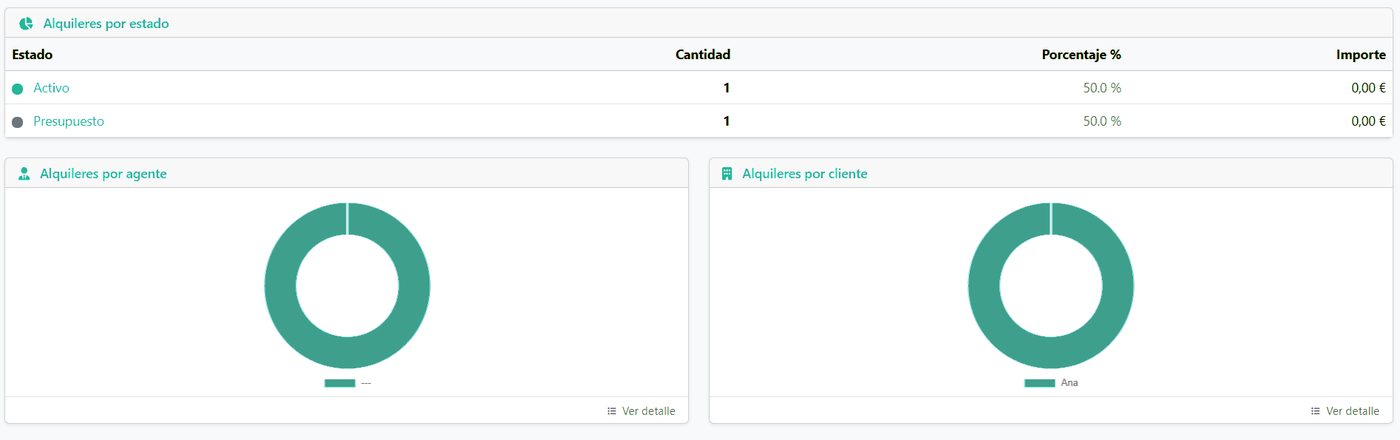Click the pie chart icon beside Alquileres por estado
The height and width of the screenshot is (440, 1400).
(26, 23)
